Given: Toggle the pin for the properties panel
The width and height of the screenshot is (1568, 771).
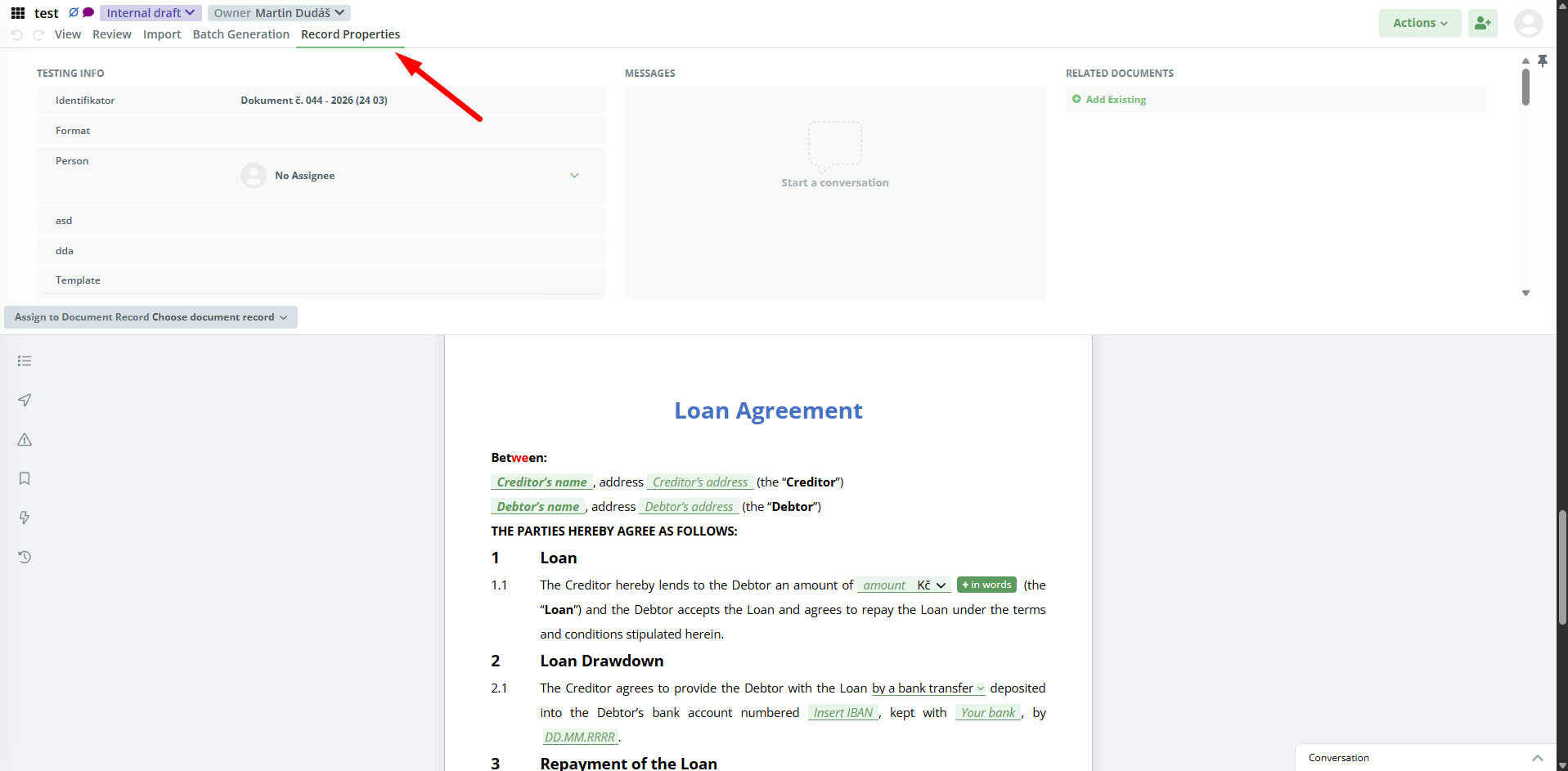Looking at the screenshot, I should point(1543,61).
